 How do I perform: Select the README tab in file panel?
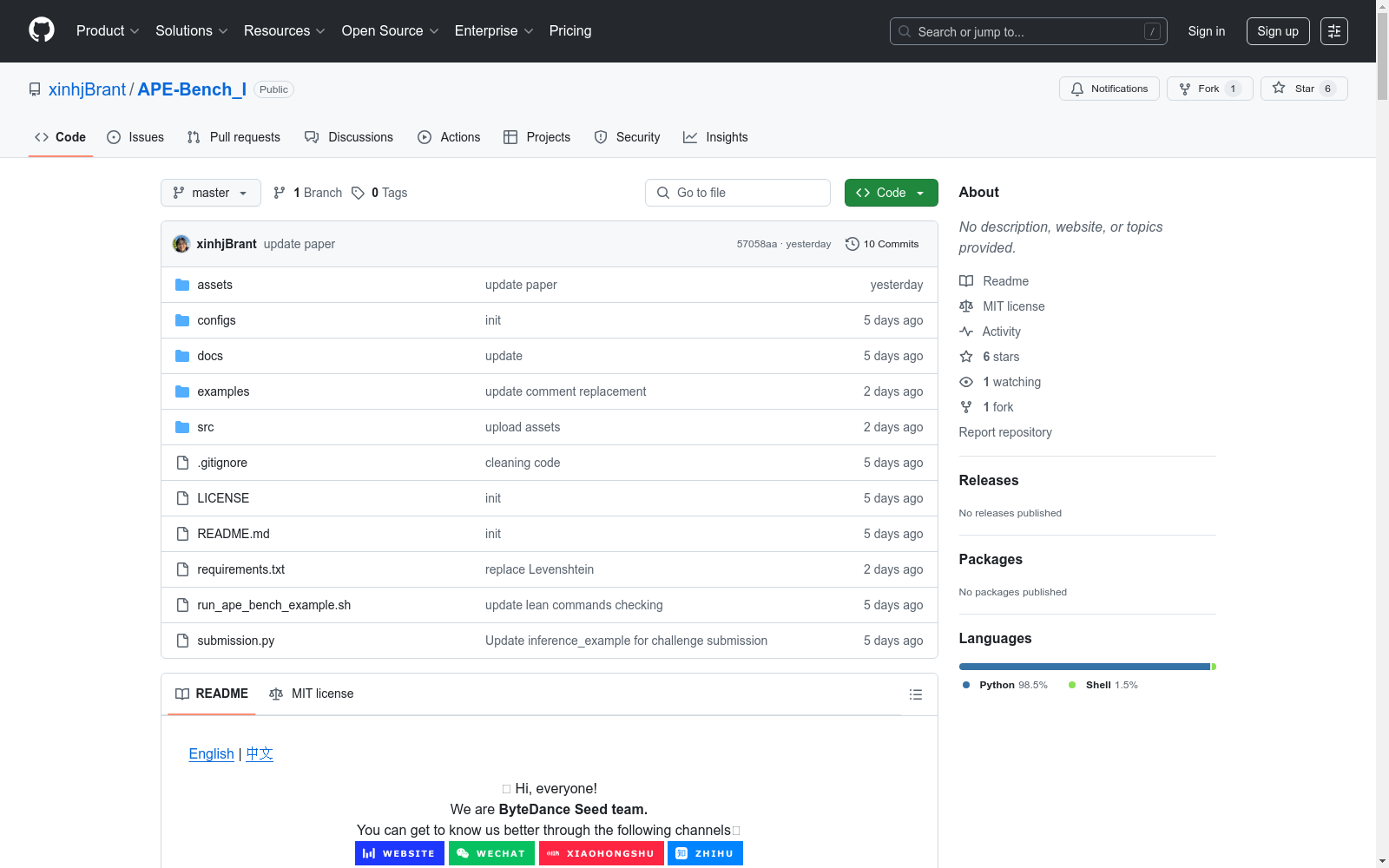pyautogui.click(x=212, y=694)
